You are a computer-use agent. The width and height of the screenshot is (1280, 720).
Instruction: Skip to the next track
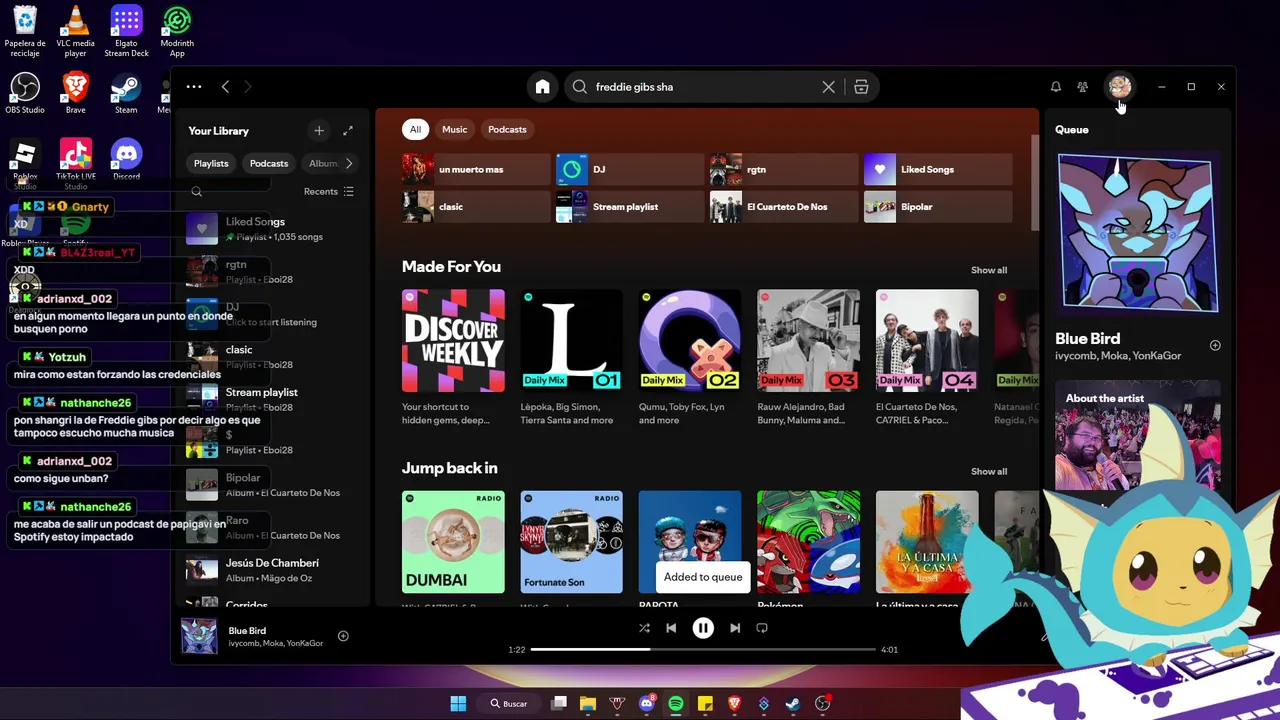click(x=735, y=628)
